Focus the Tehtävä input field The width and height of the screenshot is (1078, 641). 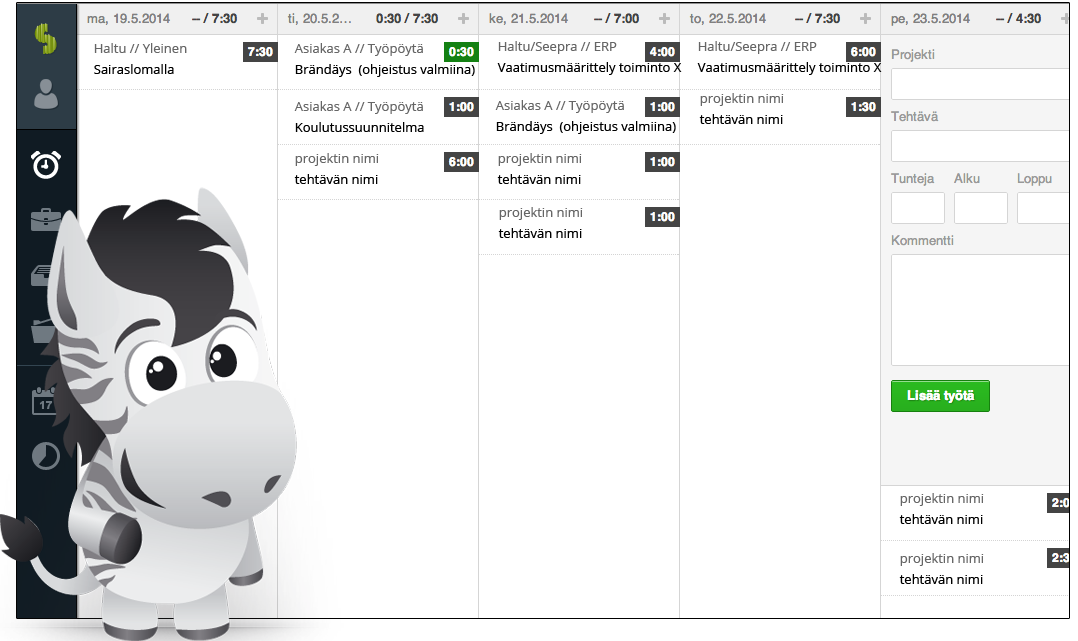point(980,146)
